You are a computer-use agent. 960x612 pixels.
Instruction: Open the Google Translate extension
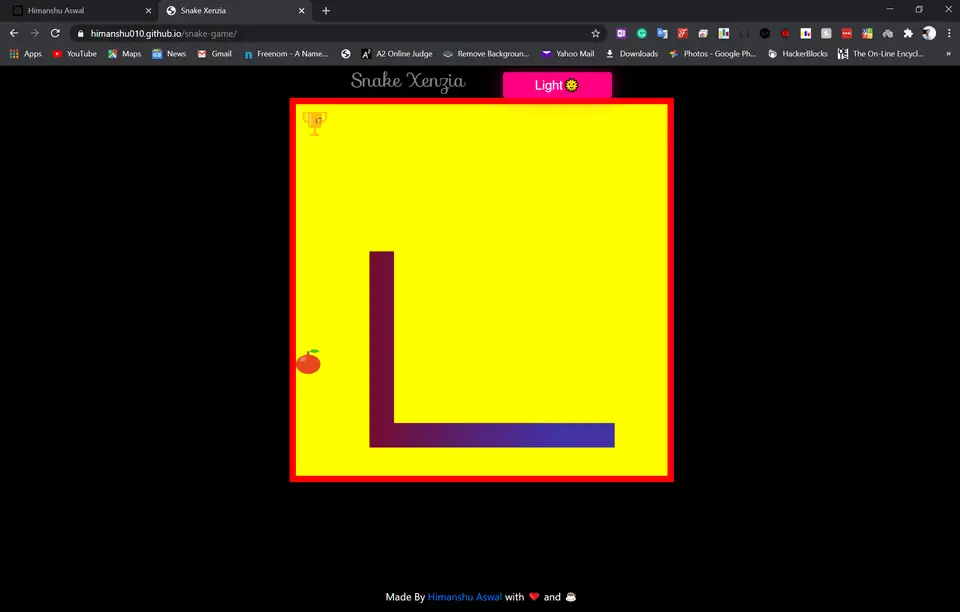click(662, 34)
